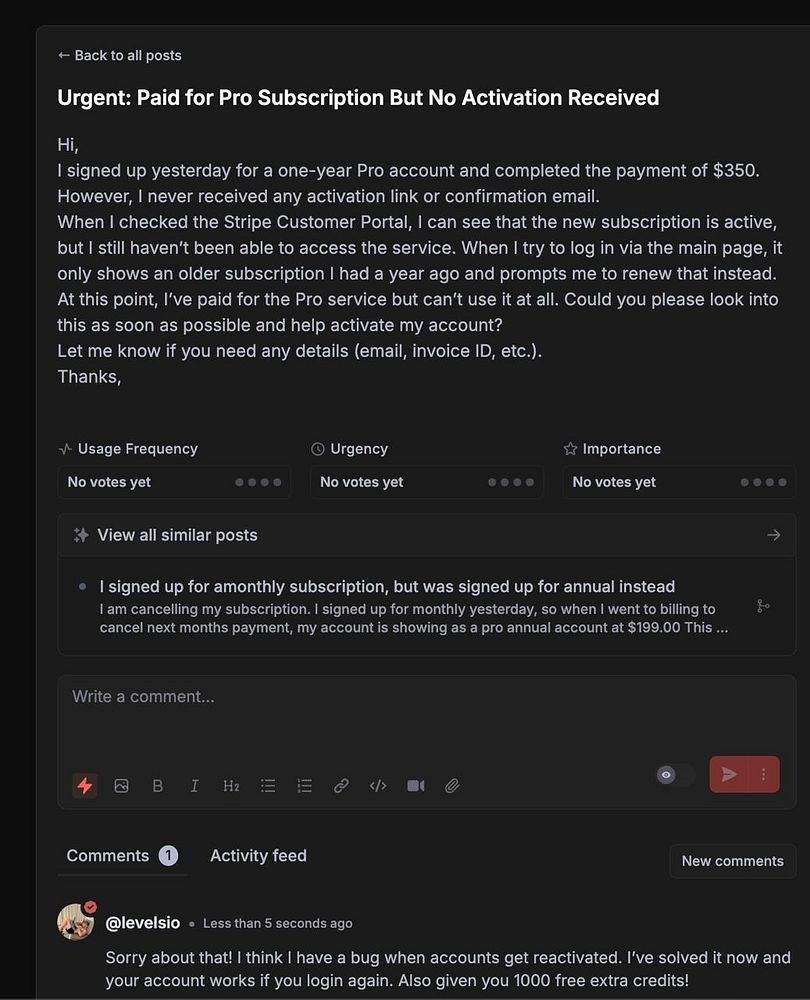Toggle the comment visibility eye switch

pyautogui.click(x=675, y=775)
